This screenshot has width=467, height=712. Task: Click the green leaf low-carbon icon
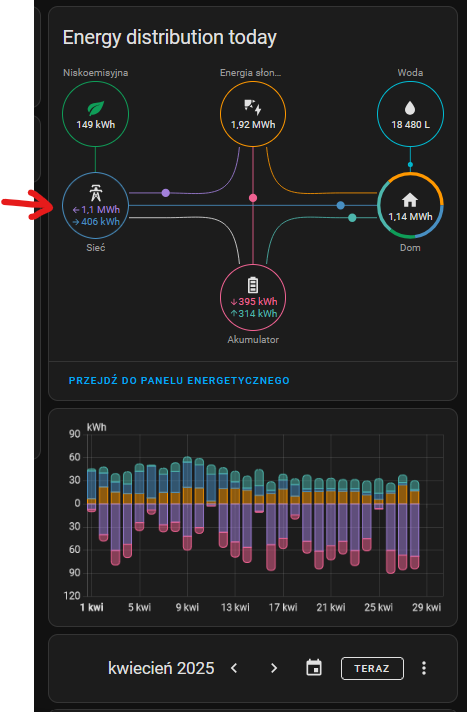(95, 109)
